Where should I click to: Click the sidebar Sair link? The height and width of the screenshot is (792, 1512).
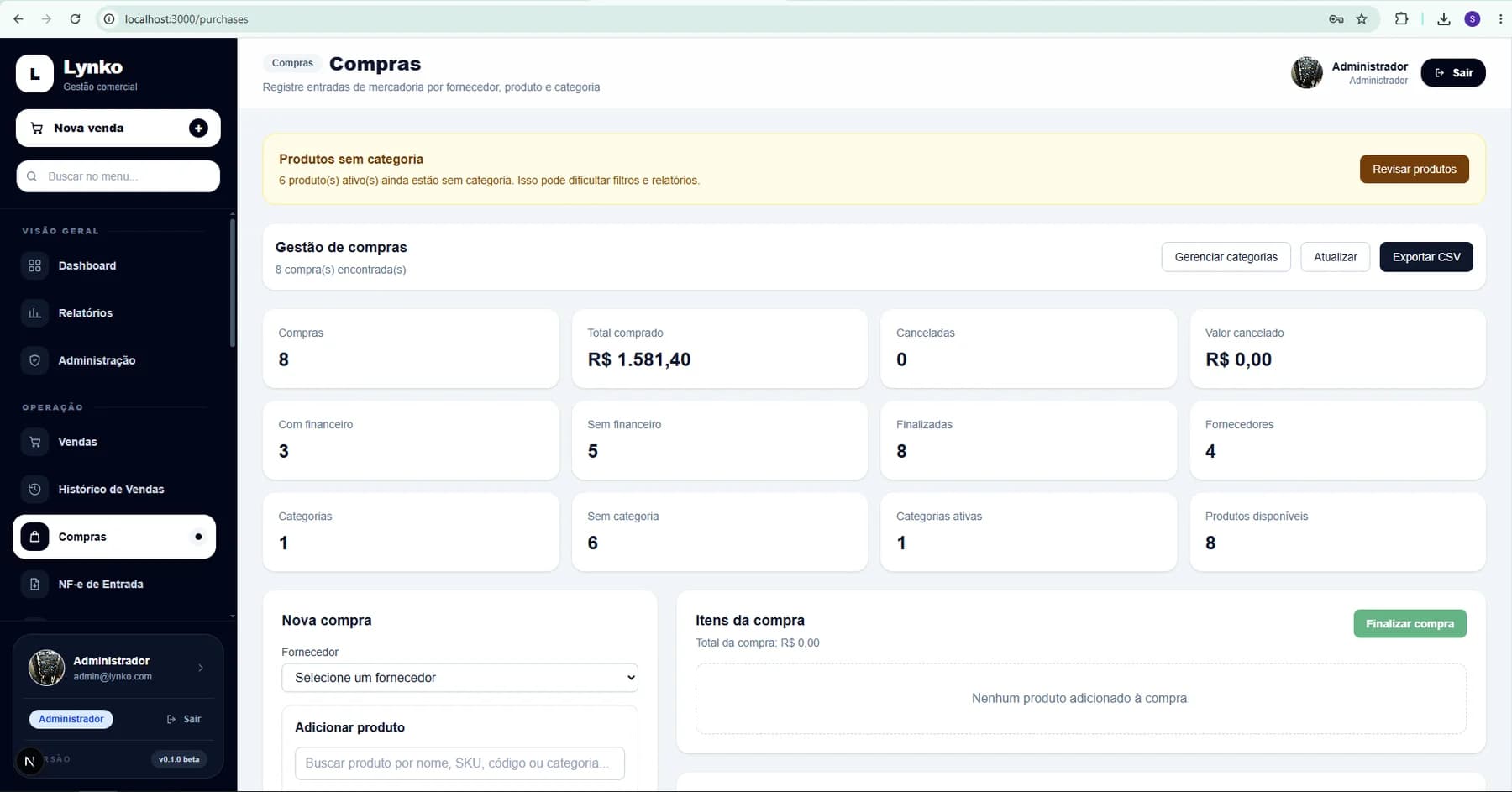184,719
